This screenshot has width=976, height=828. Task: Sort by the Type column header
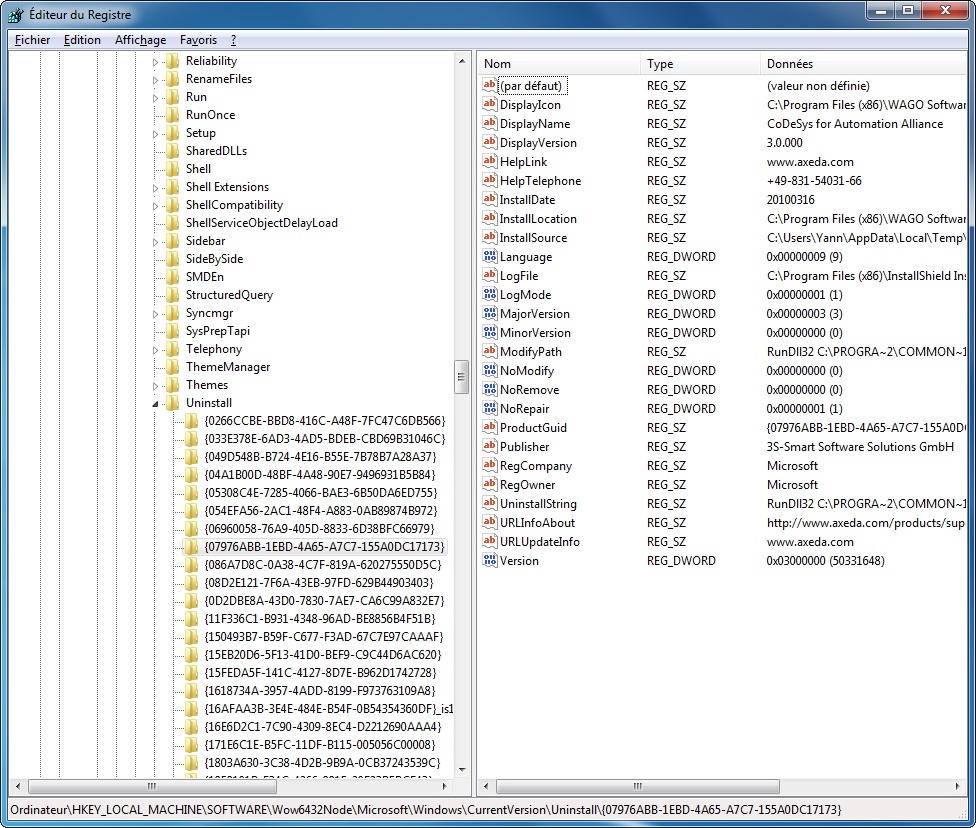pyautogui.click(x=700, y=64)
